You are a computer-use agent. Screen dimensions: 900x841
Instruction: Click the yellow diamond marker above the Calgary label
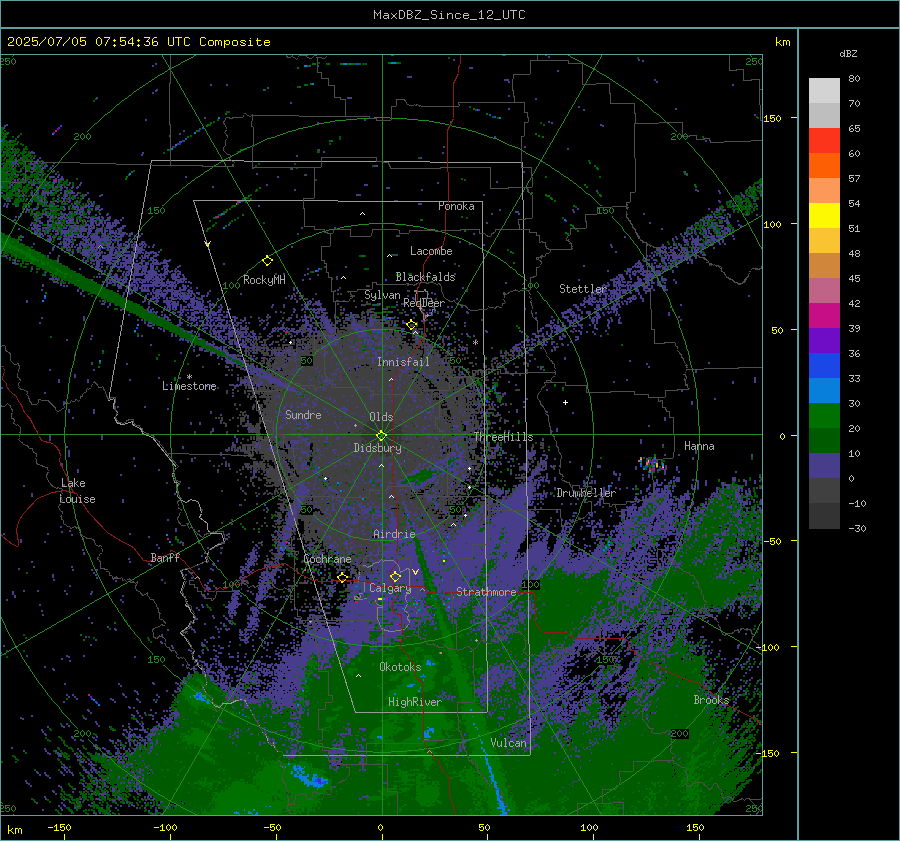pyautogui.click(x=395, y=576)
